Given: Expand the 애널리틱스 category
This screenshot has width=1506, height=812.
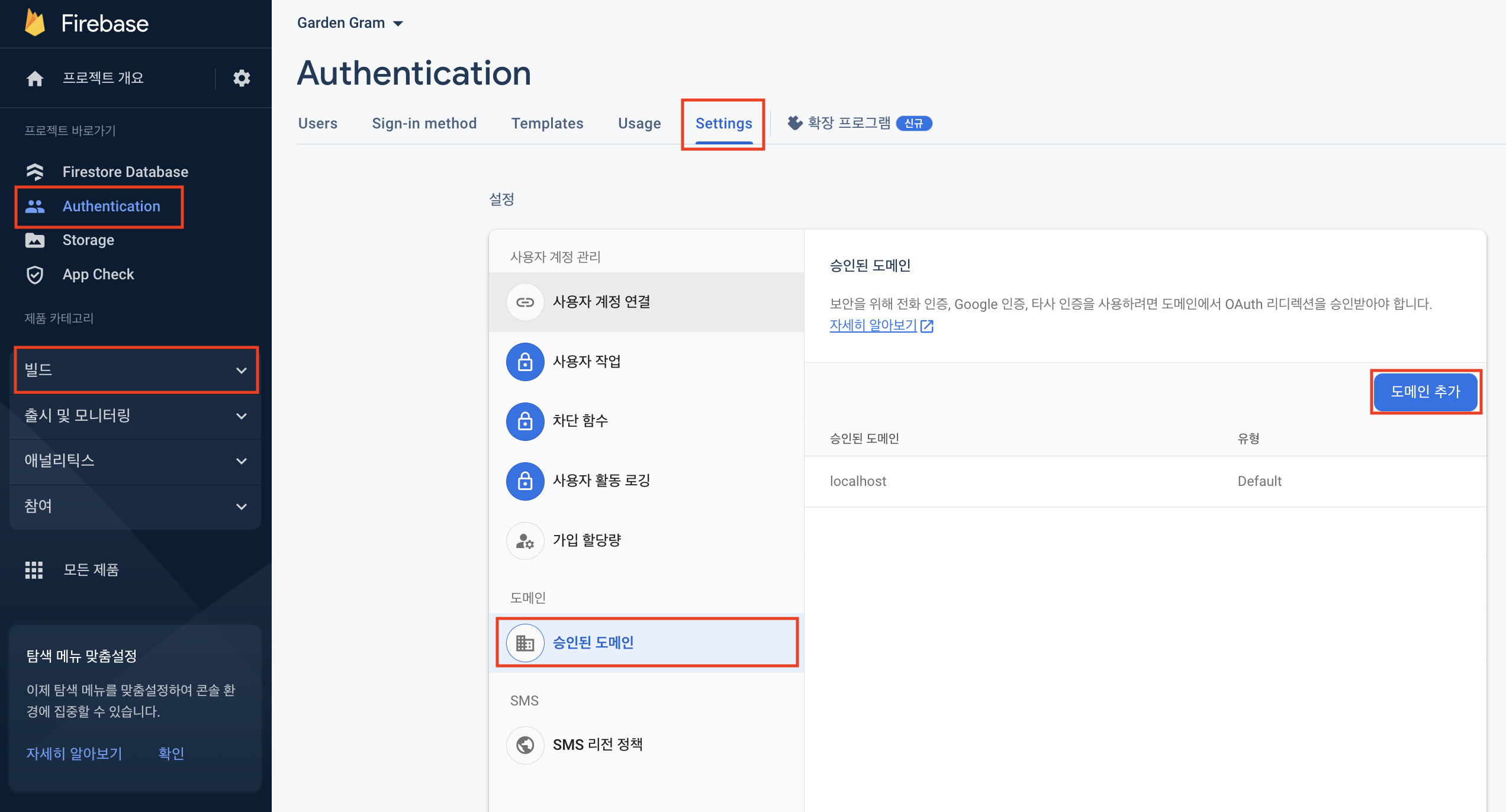Looking at the screenshot, I should click(136, 460).
